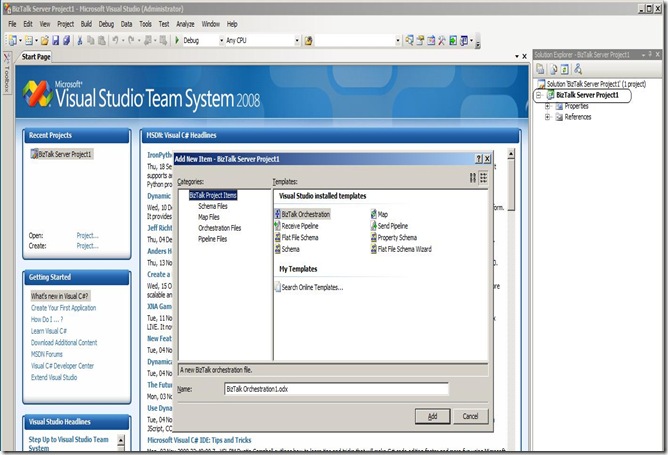
Task: Click the View Class Diagram icon
Action: [x=578, y=69]
